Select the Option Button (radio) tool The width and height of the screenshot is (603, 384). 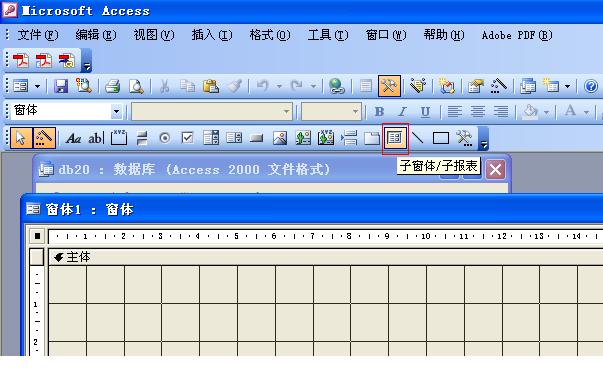(x=165, y=138)
